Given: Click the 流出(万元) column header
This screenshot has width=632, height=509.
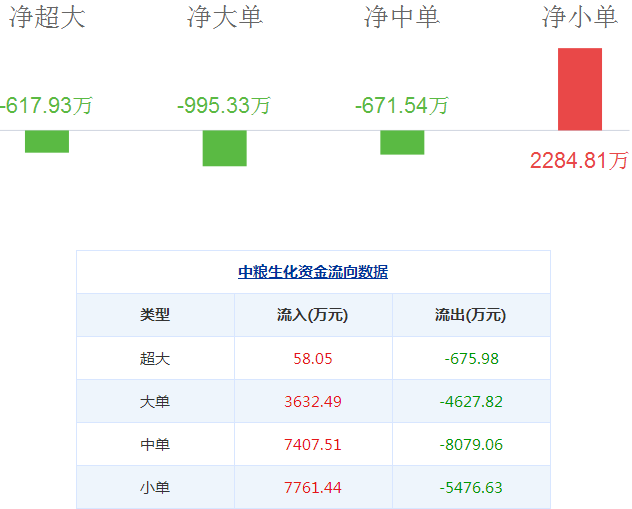Looking at the screenshot, I should point(470,315).
